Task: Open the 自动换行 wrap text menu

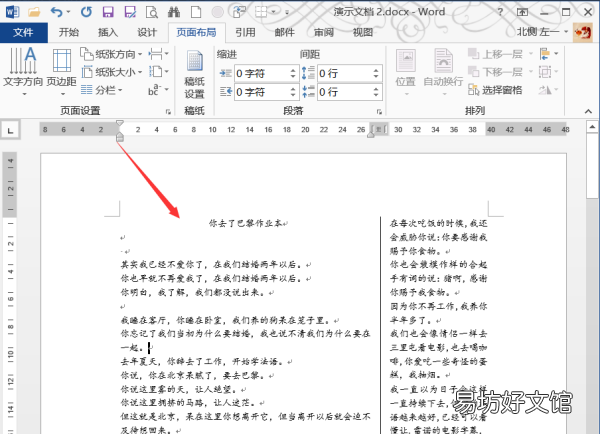Action: [x=443, y=72]
